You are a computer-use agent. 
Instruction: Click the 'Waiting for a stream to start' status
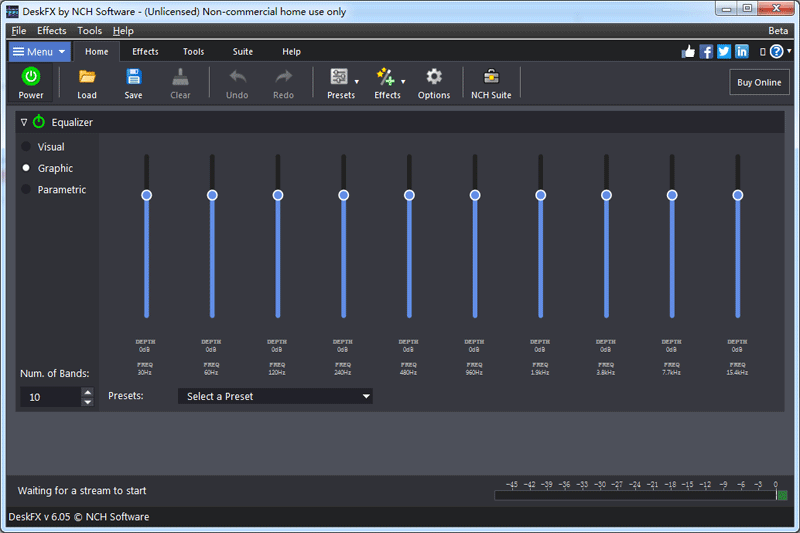82,491
